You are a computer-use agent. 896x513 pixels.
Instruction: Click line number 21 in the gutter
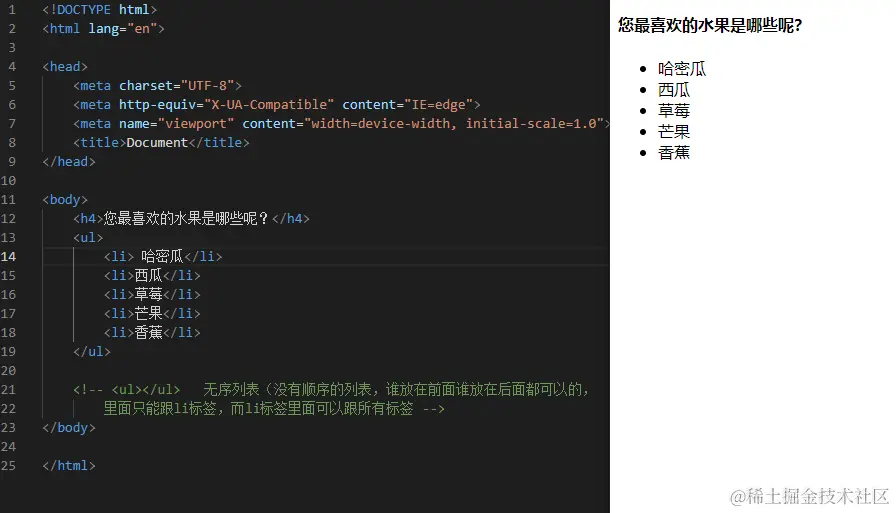8,390
